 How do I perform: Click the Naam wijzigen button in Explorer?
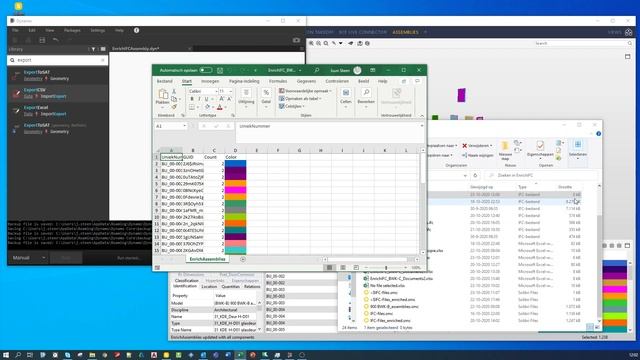point(478,156)
